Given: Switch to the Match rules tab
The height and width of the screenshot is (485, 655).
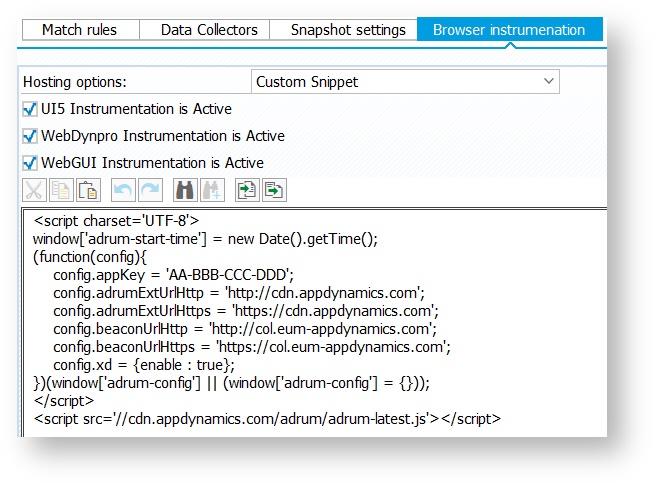Looking at the screenshot, I should click(81, 30).
